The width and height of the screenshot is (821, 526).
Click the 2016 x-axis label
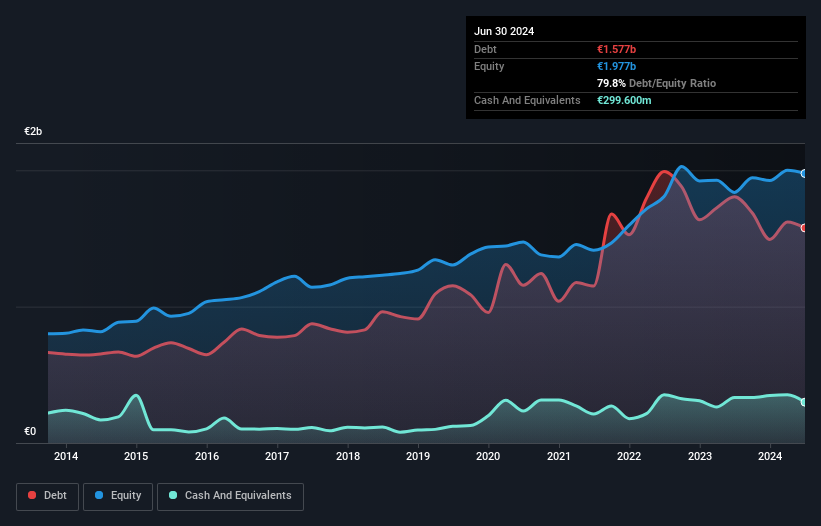[x=207, y=456]
